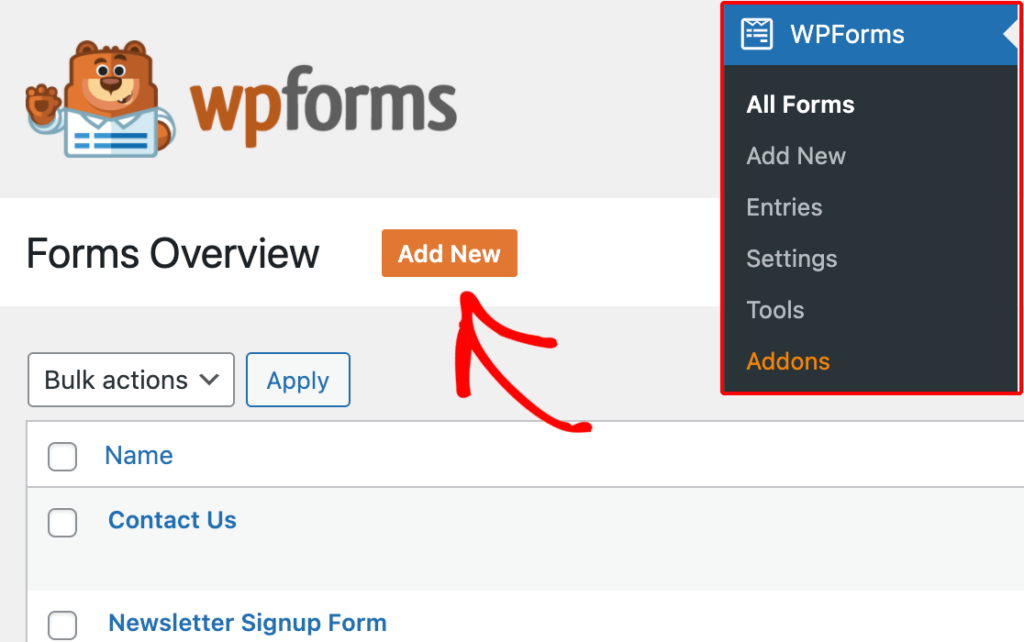This screenshot has height=642, width=1024.
Task: Check the box next to Contact Us
Action: coord(62,521)
